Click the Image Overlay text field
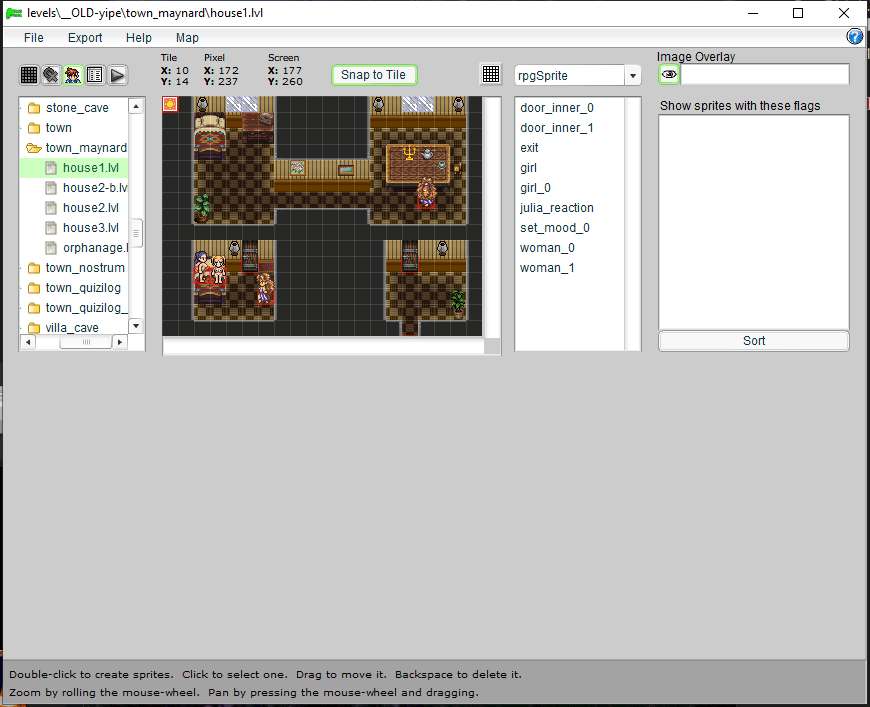 pyautogui.click(x=765, y=75)
